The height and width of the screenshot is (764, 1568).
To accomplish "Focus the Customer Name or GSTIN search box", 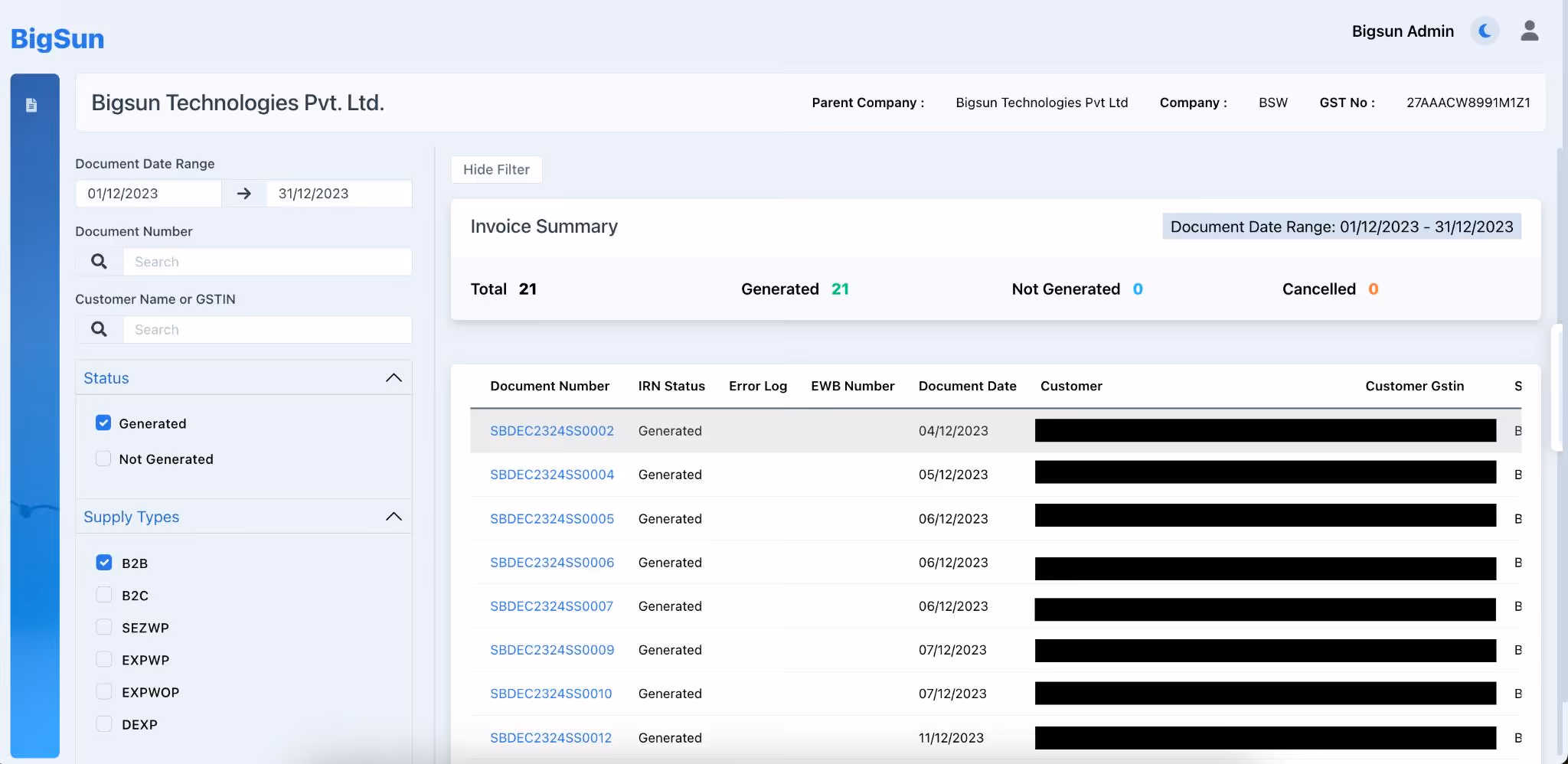I will [x=267, y=330].
